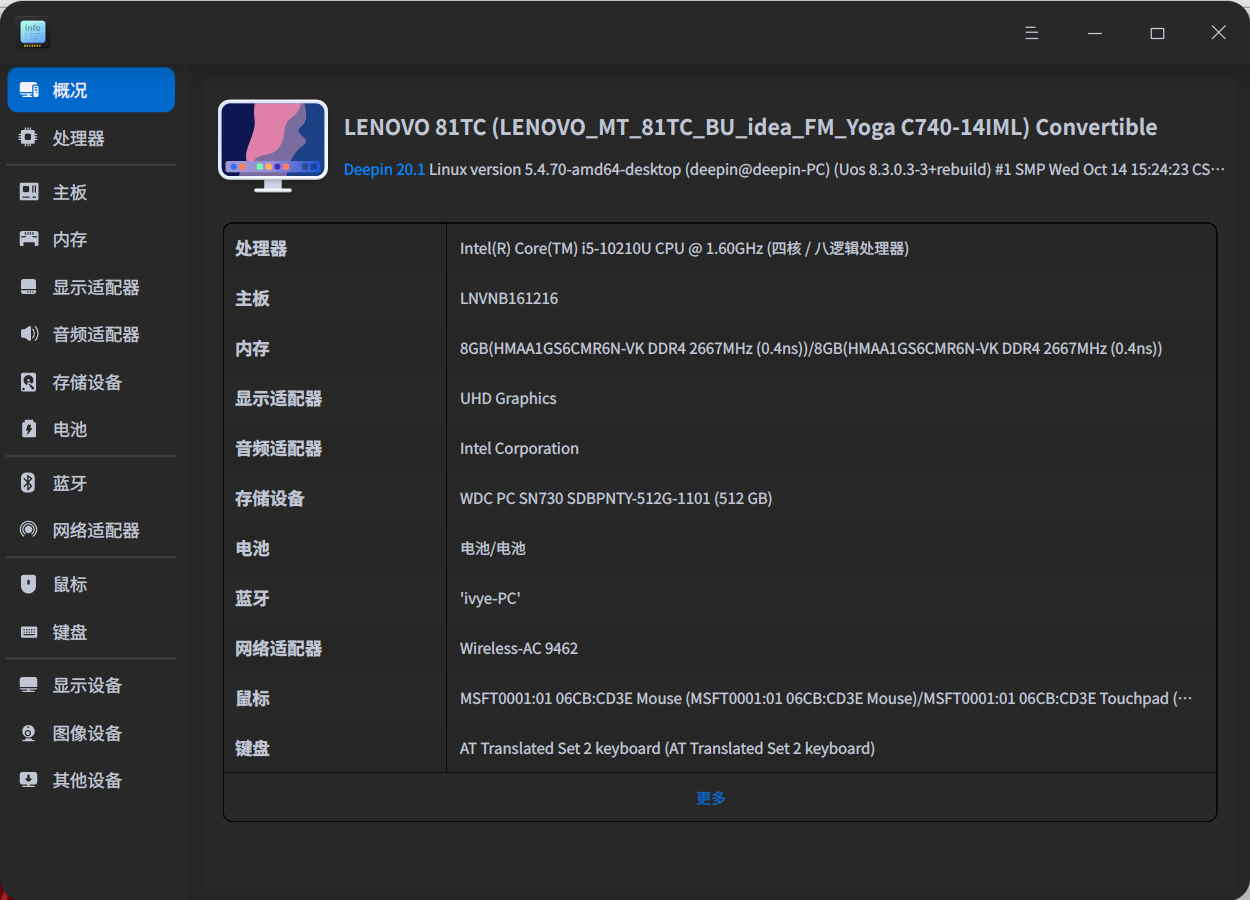Viewport: 1250px width, 900px height.
Task: Click the 概况 overview icon in sidebar
Action: (29, 90)
